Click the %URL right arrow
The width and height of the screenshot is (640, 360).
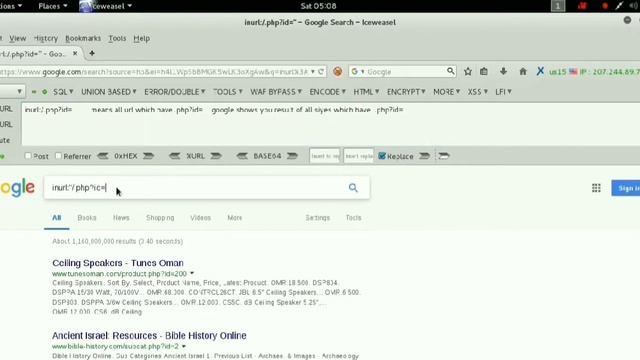(216, 156)
